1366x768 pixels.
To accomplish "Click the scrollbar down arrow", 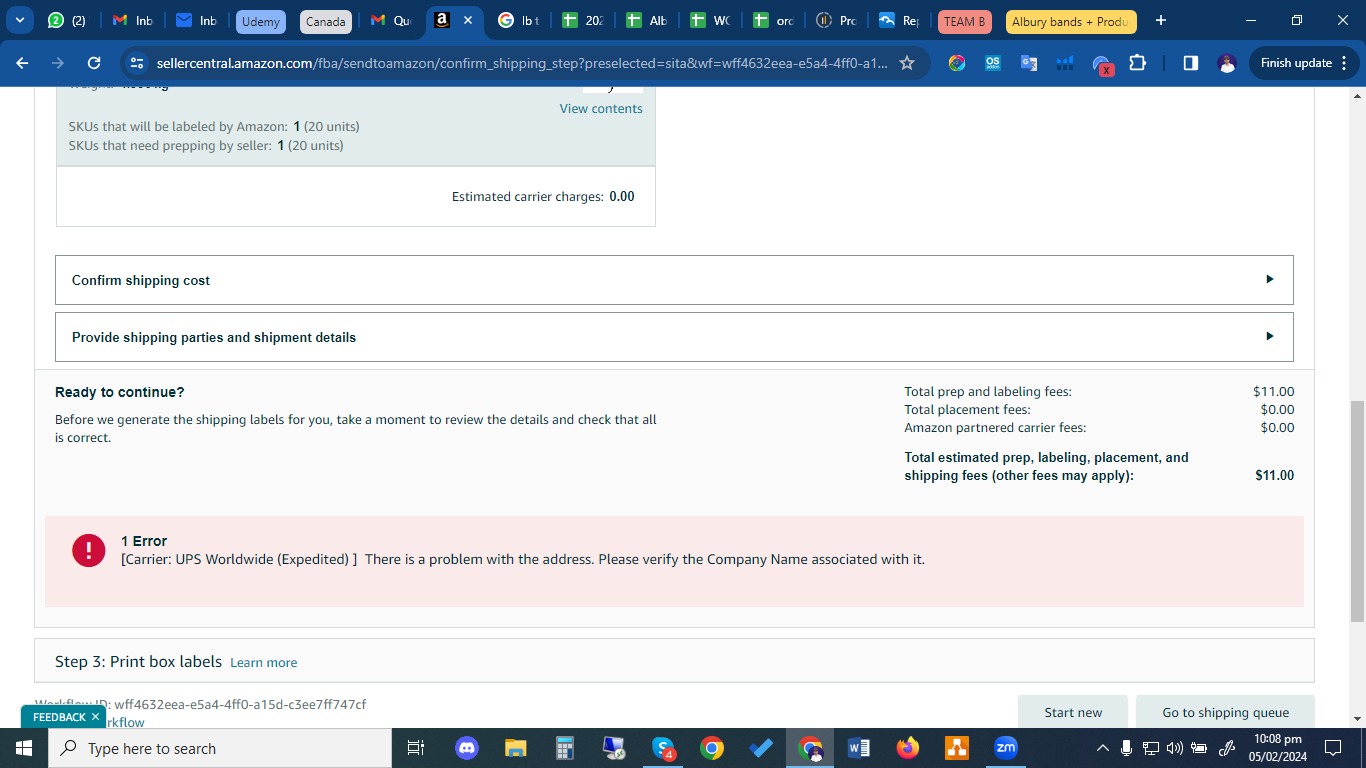I will (1357, 719).
